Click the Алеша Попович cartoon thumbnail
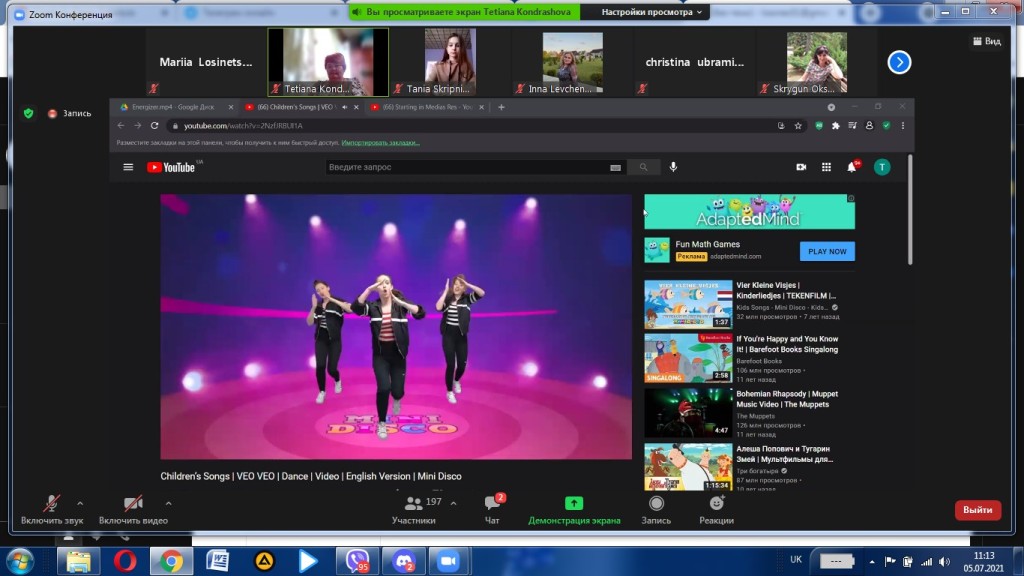 coord(688,467)
